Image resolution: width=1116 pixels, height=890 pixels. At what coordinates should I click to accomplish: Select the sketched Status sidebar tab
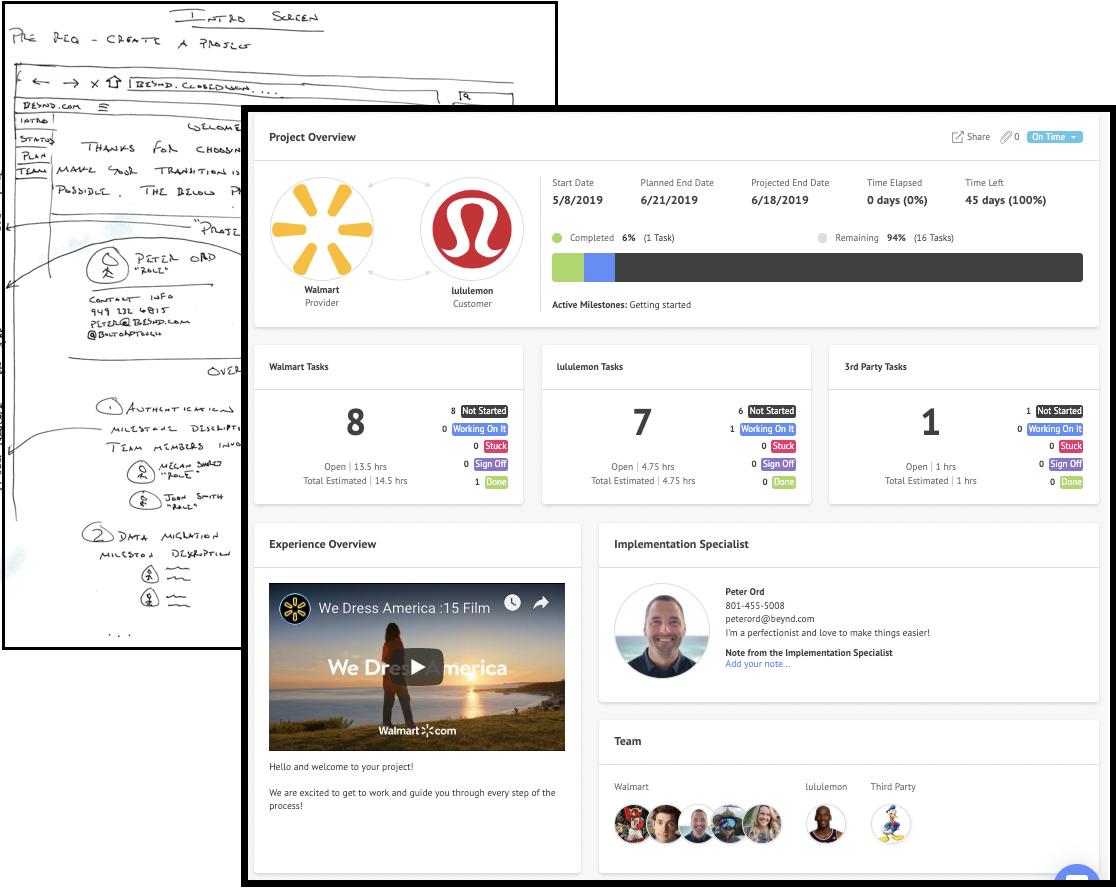(36, 139)
